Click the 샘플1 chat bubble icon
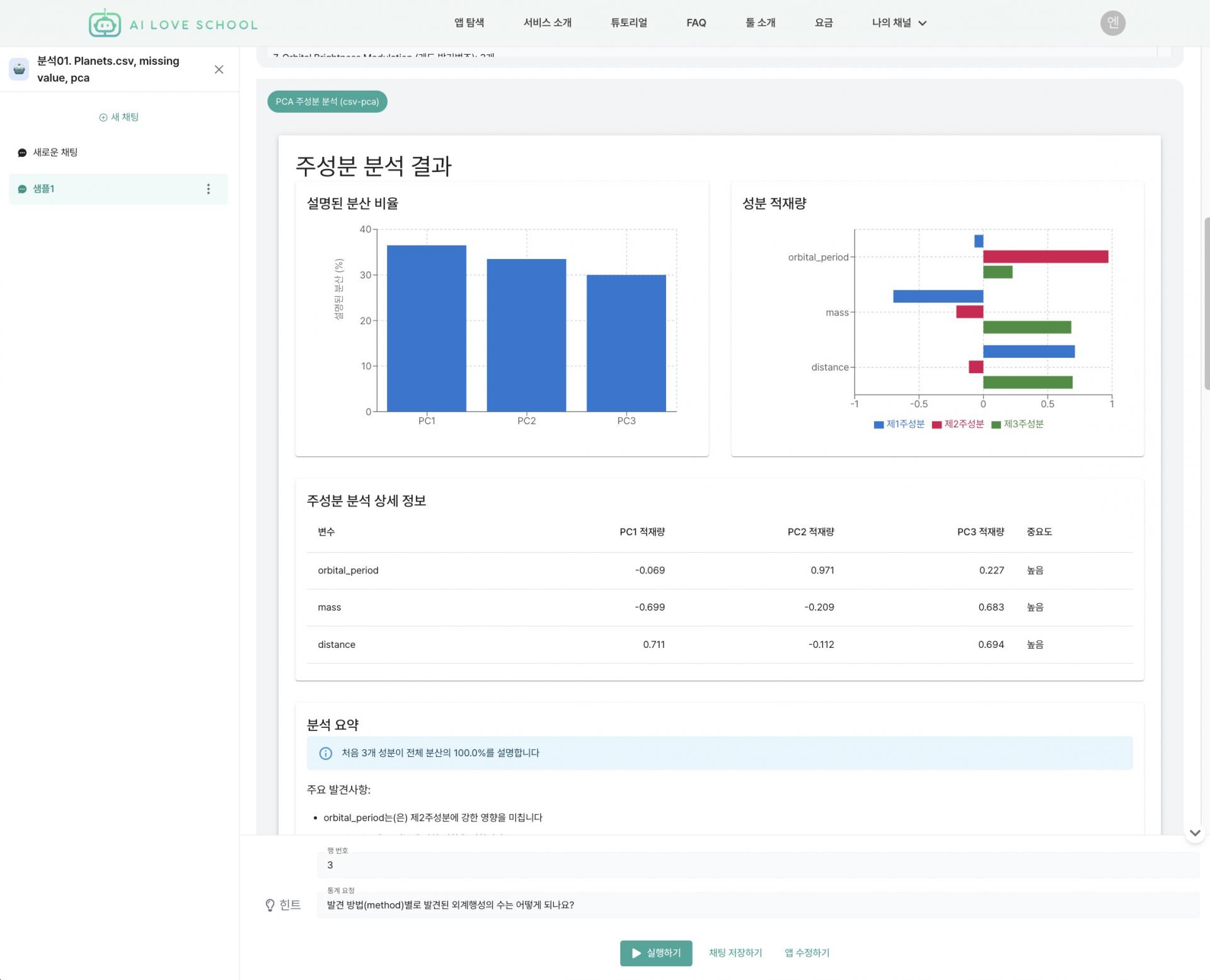Viewport: 1210px width, 980px height. click(22, 189)
